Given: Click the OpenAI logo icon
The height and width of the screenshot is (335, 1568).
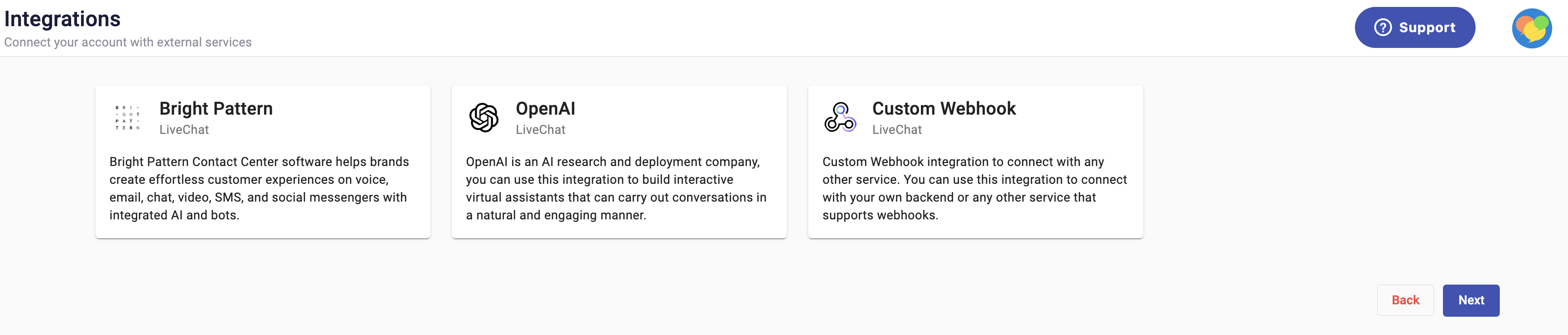Looking at the screenshot, I should 484,118.
